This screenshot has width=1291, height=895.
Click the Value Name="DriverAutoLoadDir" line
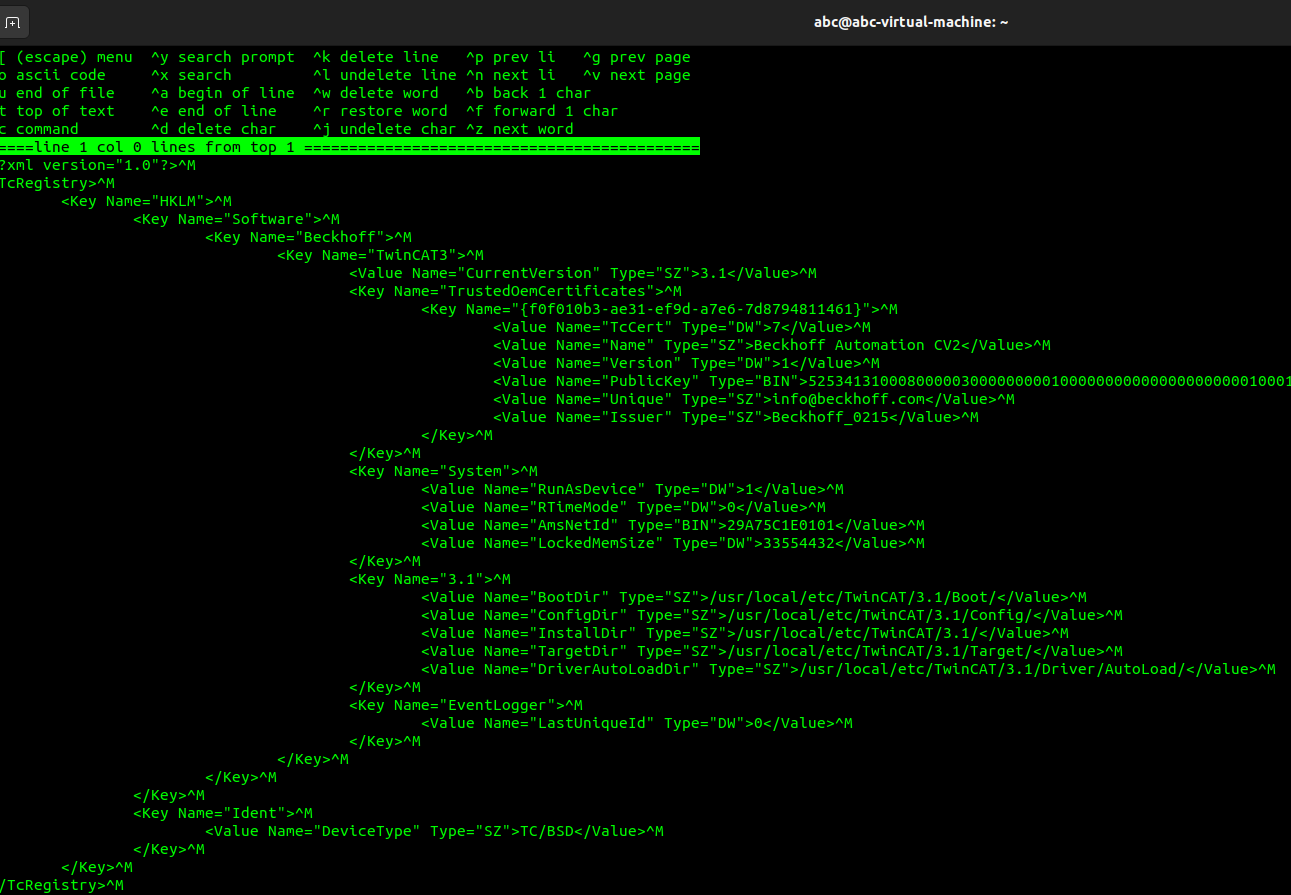point(849,669)
